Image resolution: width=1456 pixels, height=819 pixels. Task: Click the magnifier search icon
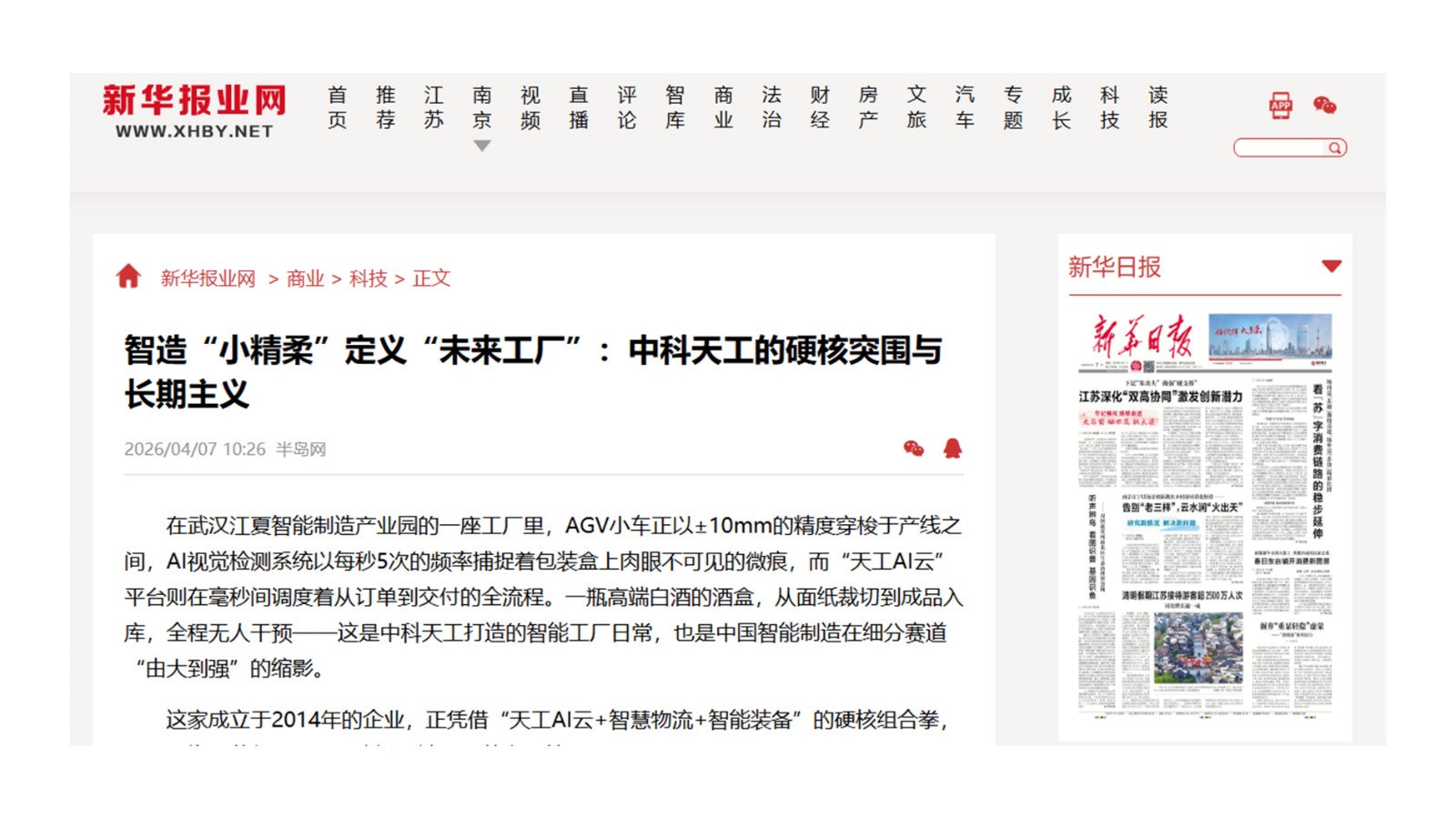(1334, 147)
